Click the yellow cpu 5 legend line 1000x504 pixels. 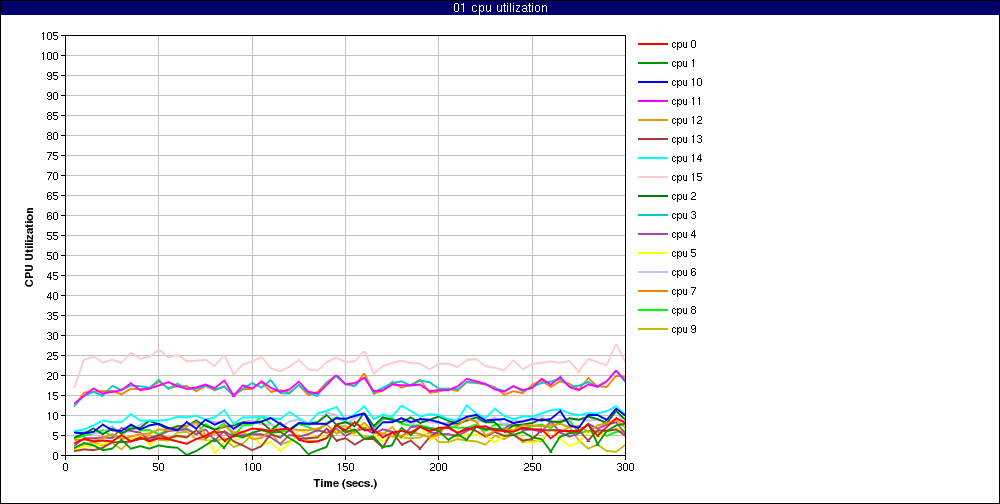[652, 253]
